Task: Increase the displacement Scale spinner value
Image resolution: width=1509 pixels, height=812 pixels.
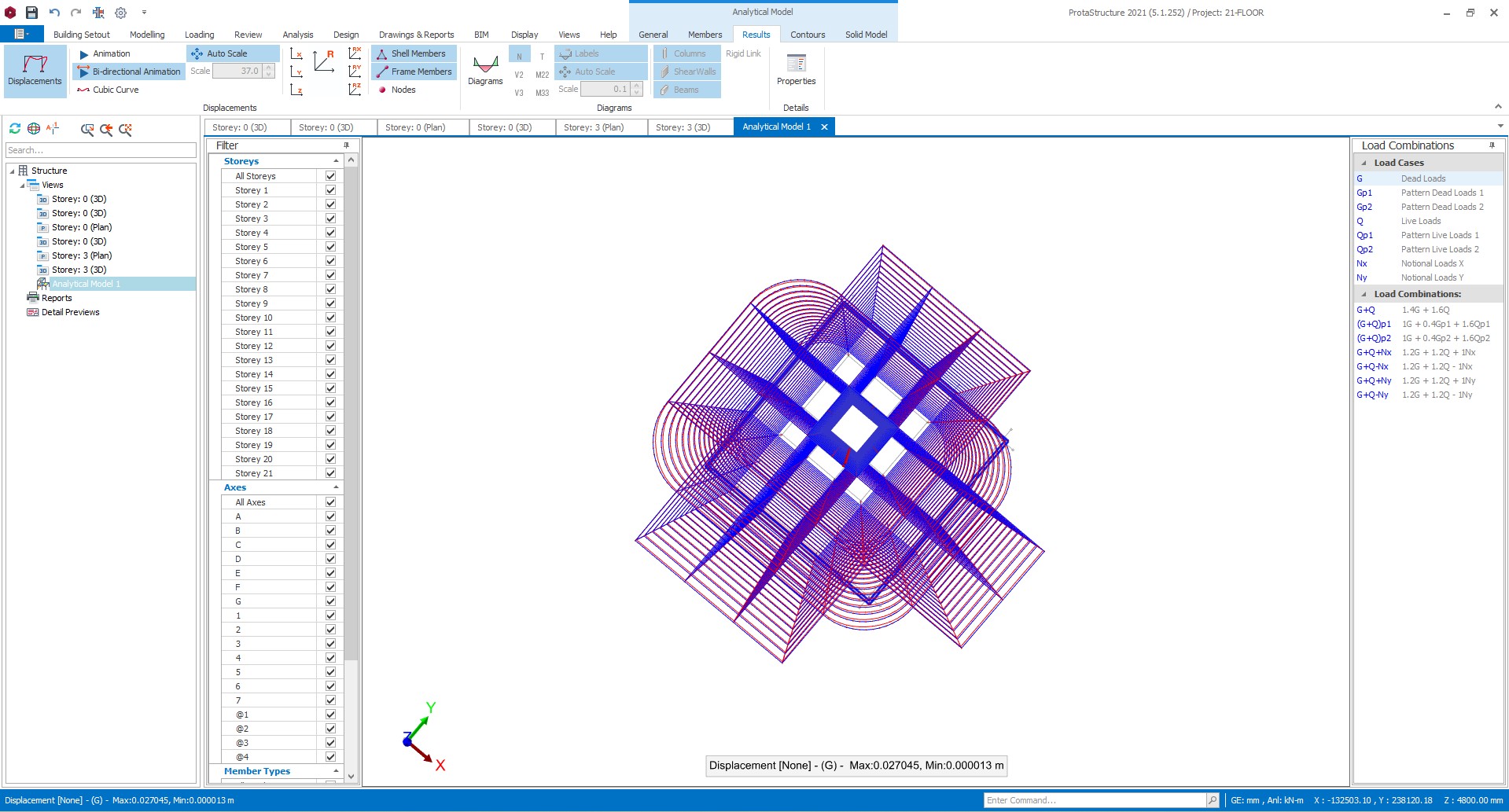Action: (x=269, y=68)
